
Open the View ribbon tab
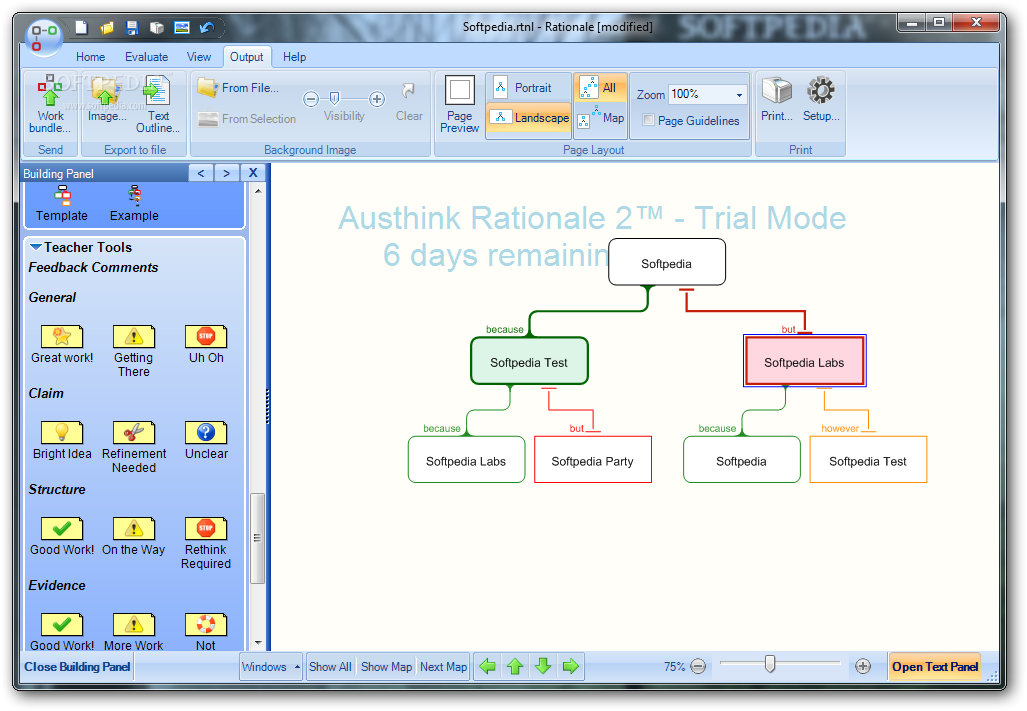tap(199, 57)
